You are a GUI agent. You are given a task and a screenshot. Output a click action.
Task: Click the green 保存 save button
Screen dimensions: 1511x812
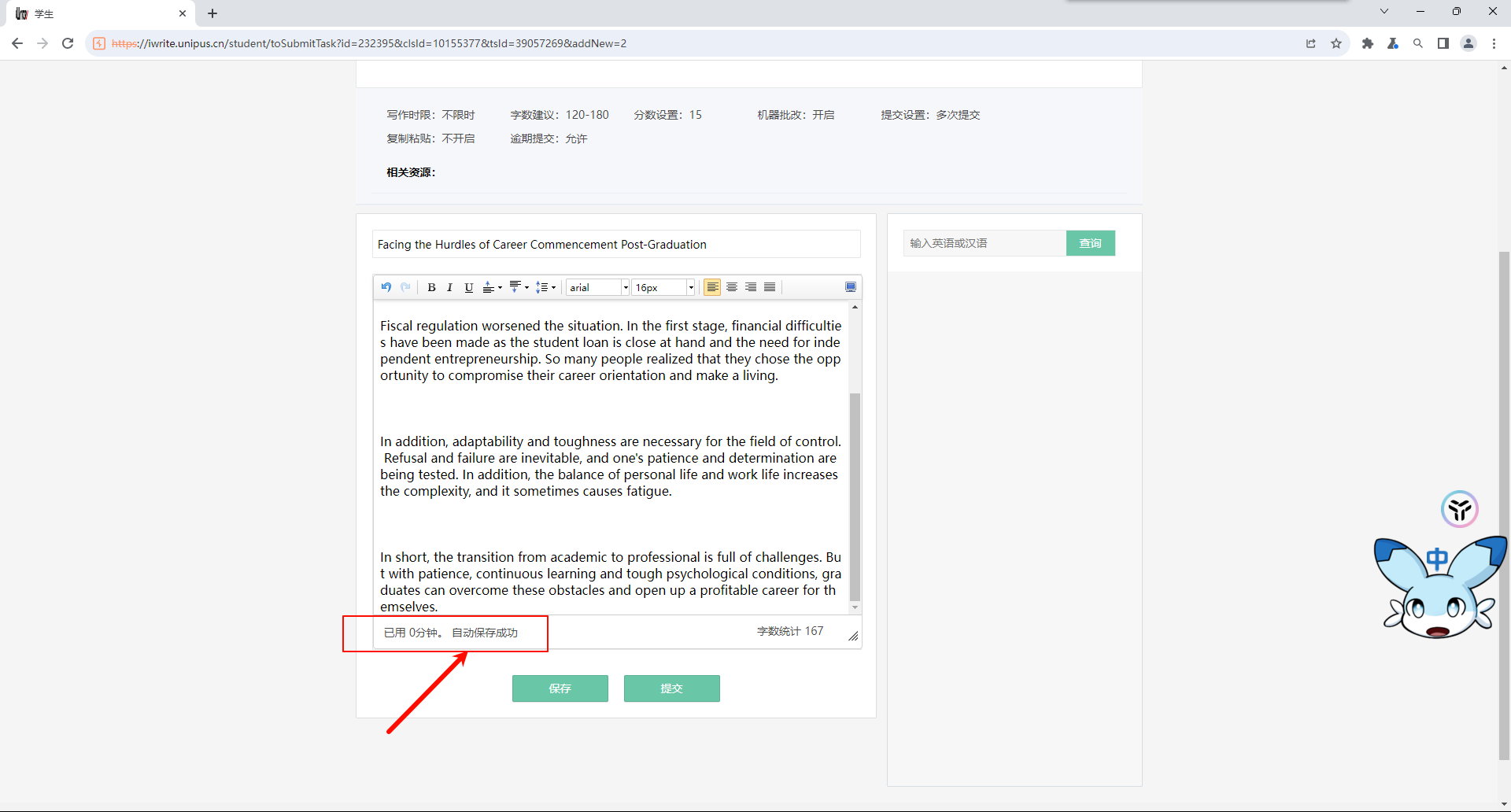[x=560, y=688]
